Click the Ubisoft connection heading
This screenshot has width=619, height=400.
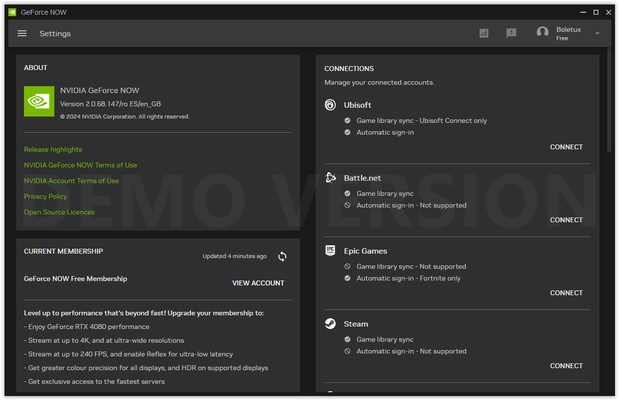[x=357, y=105]
